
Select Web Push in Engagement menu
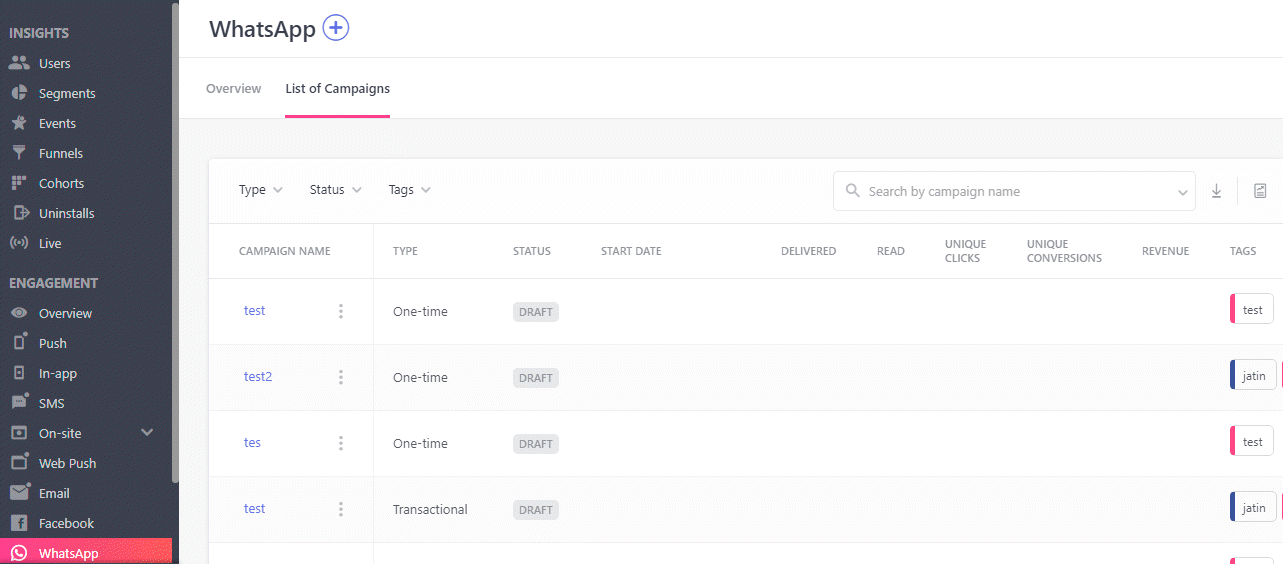pyautogui.click(x=68, y=463)
